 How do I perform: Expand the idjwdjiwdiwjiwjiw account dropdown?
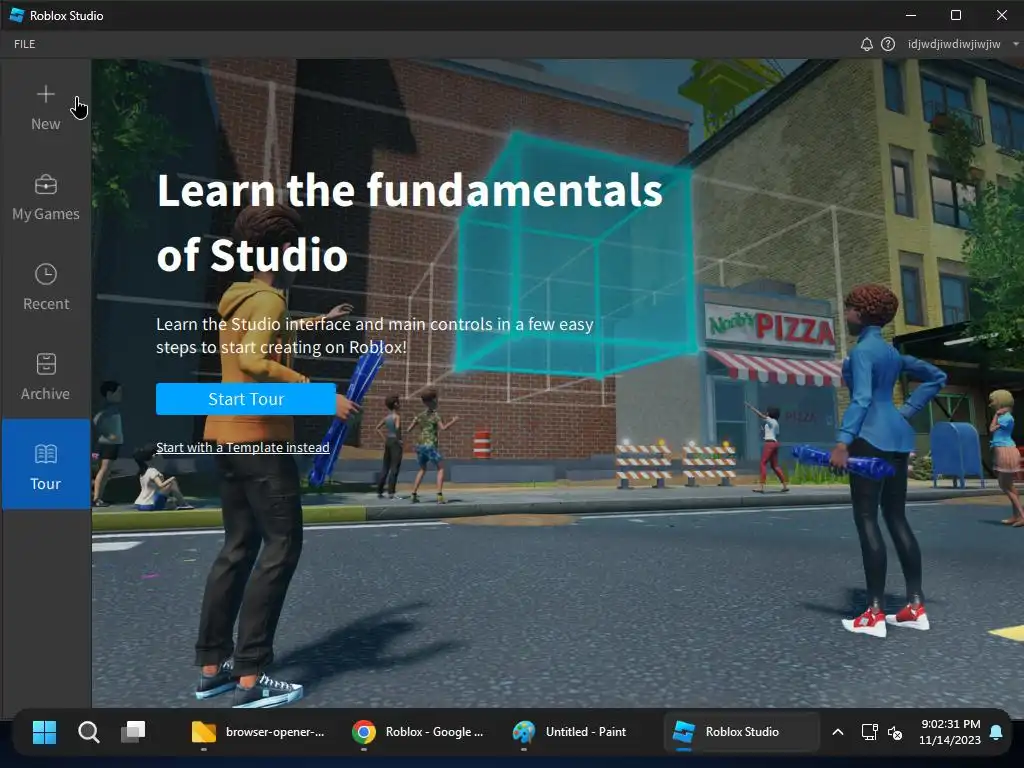[963, 44]
